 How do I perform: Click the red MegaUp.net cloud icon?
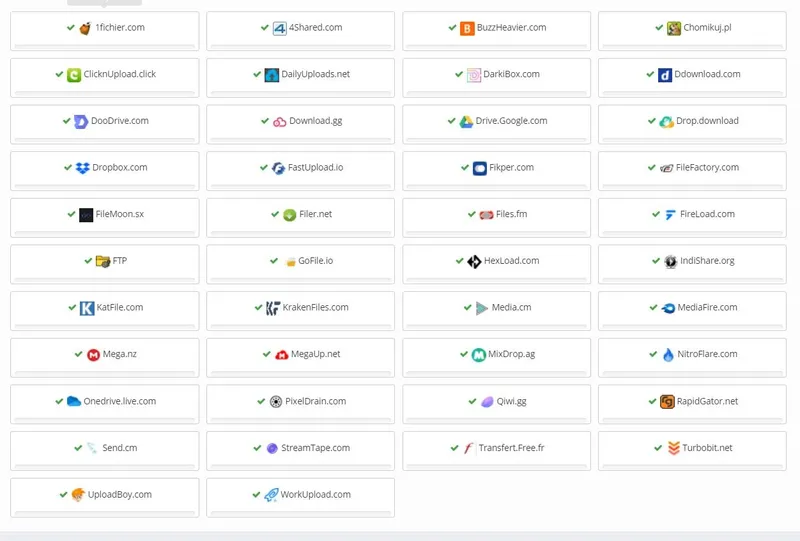(282, 355)
